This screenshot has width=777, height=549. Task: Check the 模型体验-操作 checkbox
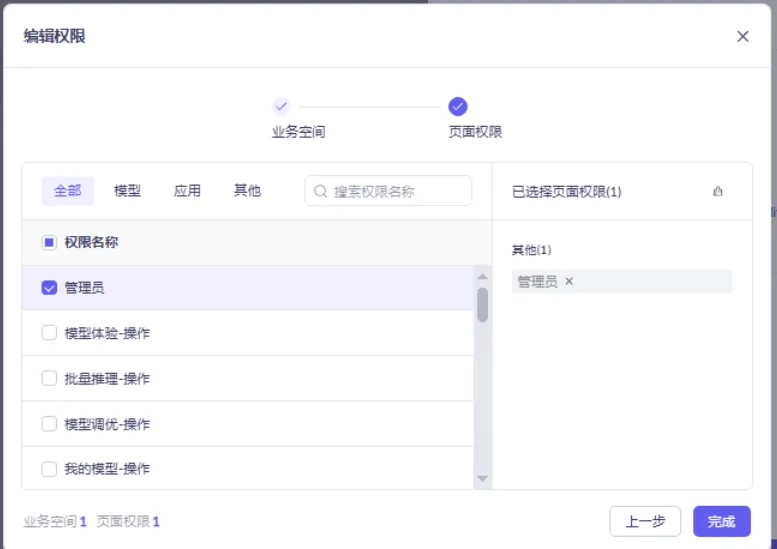coord(49,332)
